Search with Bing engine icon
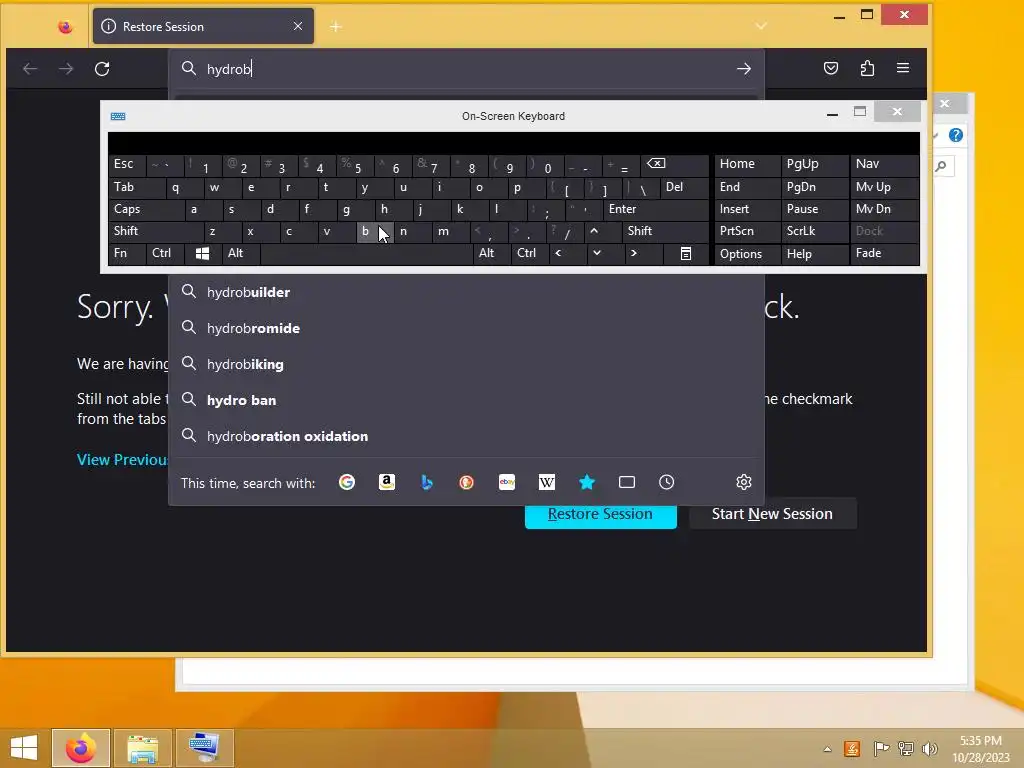 coord(426,482)
